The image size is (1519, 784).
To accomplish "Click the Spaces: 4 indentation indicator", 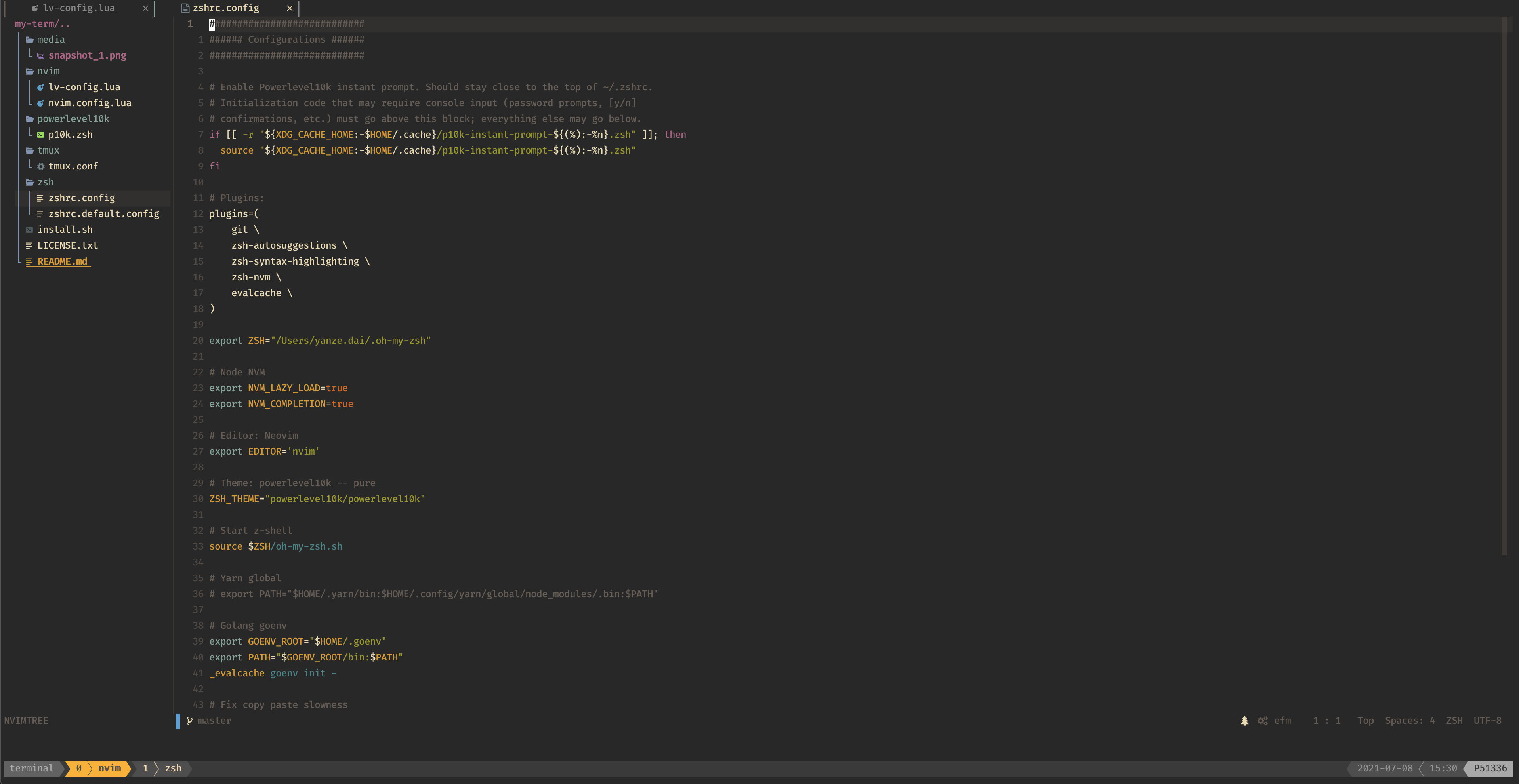I will click(1409, 720).
